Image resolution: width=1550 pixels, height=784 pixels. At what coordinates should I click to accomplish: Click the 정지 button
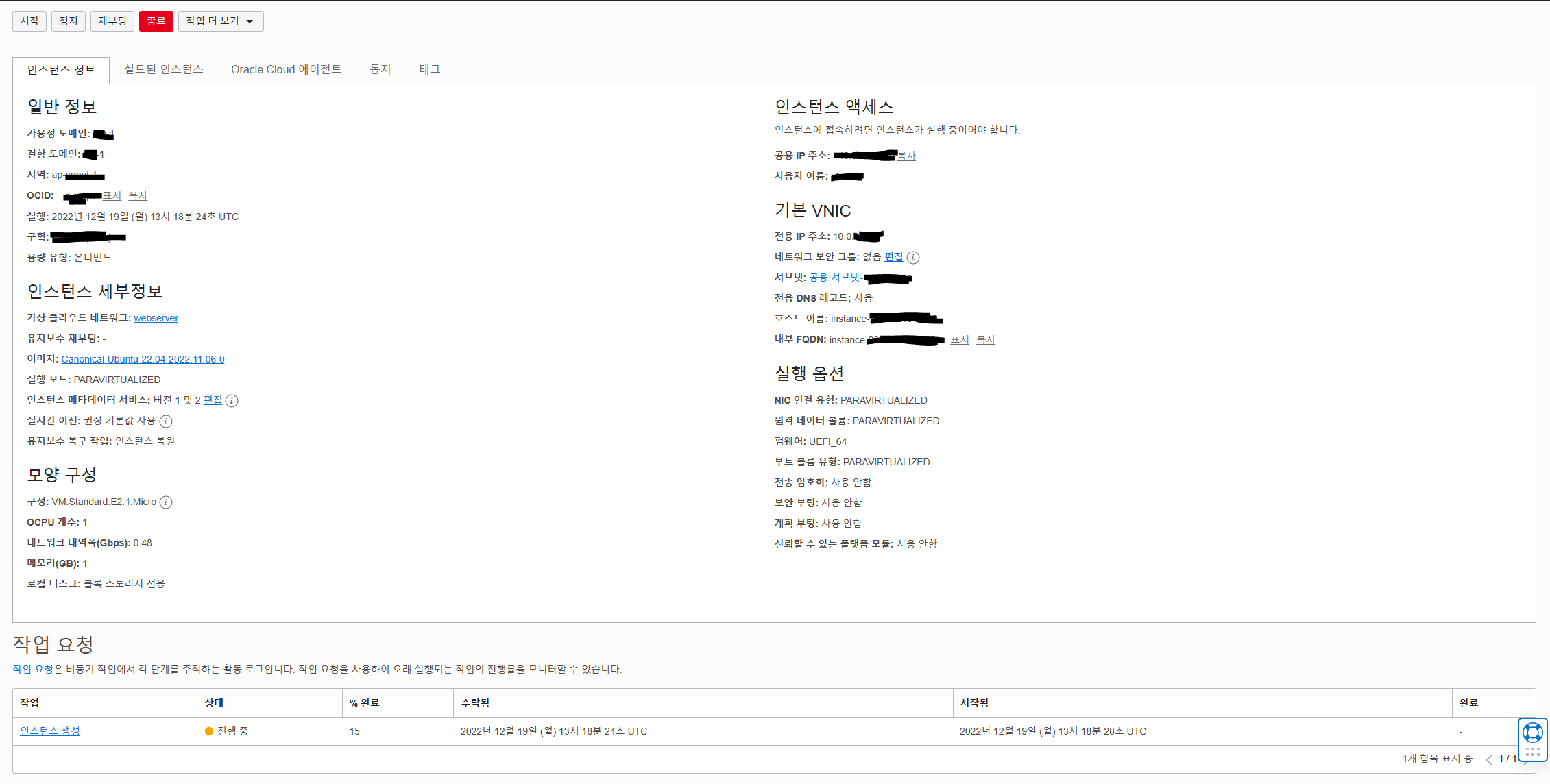click(68, 21)
